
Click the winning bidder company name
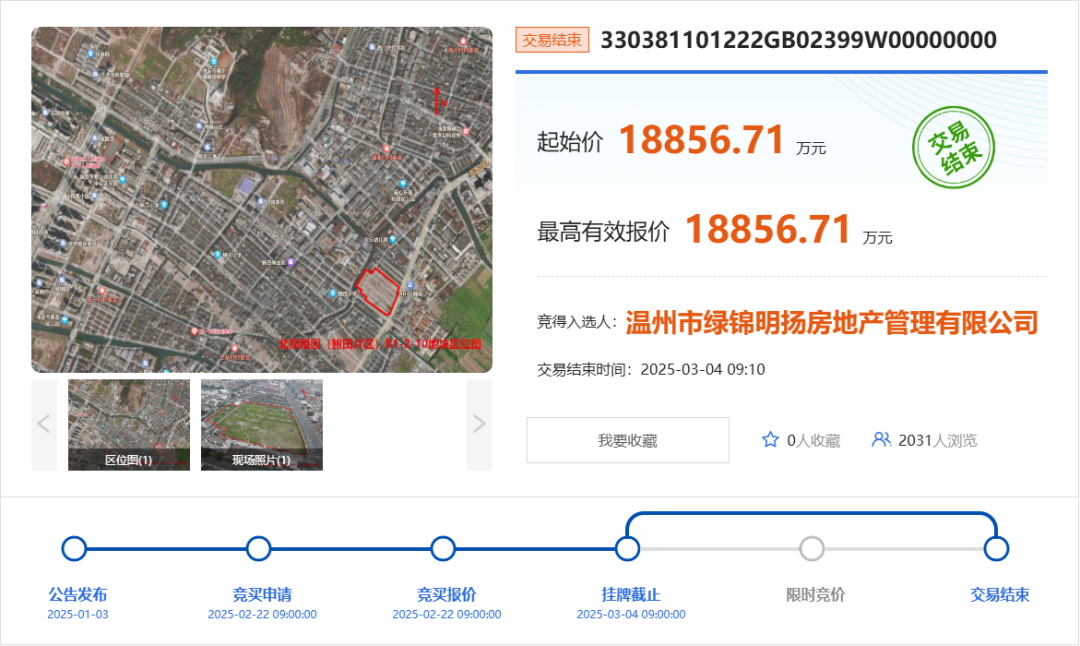[x=831, y=323]
